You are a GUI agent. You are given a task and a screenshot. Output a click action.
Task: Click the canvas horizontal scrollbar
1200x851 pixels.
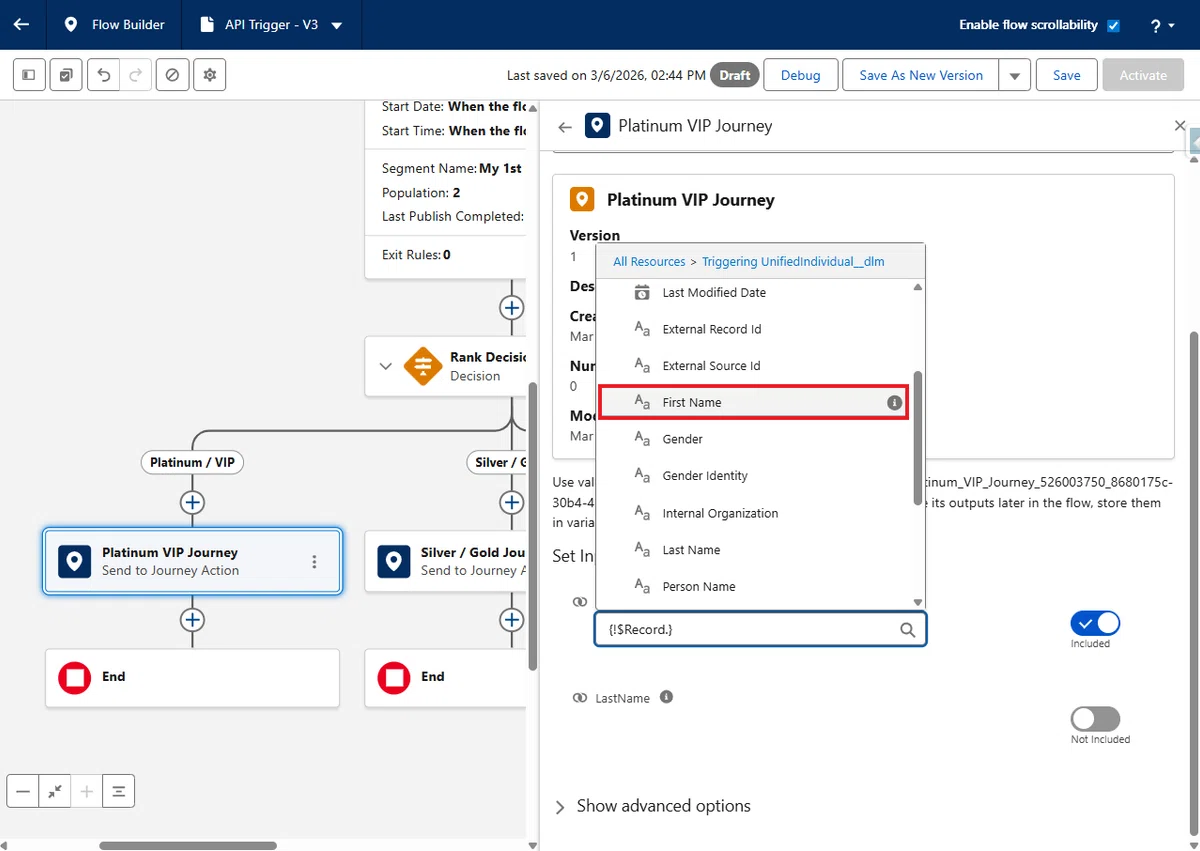point(188,845)
